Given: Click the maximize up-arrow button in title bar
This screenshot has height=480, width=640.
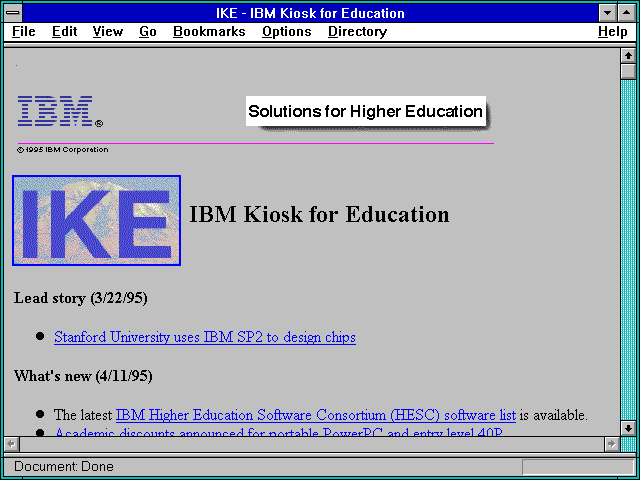Looking at the screenshot, I should 627,13.
